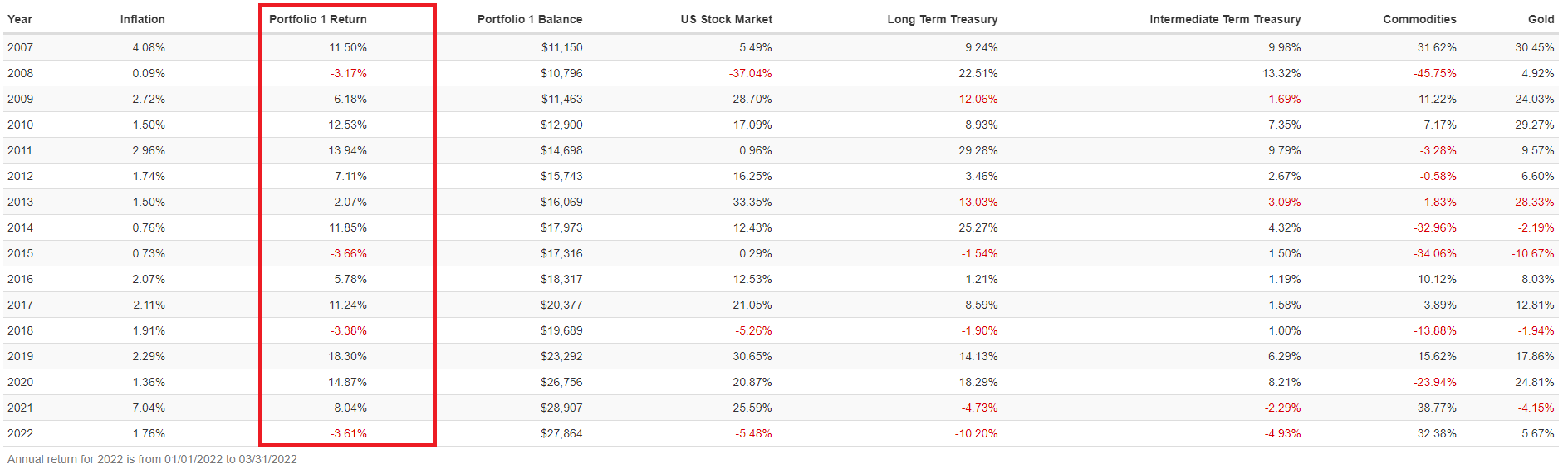The height and width of the screenshot is (474, 1568).
Task: Click the 2021 balance $28,907
Action: coord(561,408)
